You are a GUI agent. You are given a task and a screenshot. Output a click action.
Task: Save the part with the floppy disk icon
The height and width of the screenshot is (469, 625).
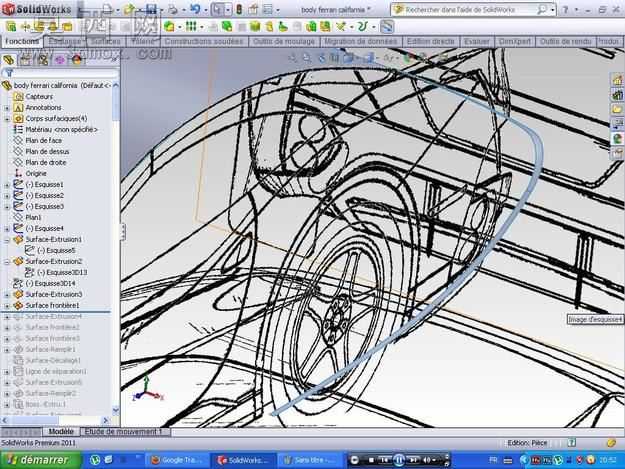tap(151, 9)
